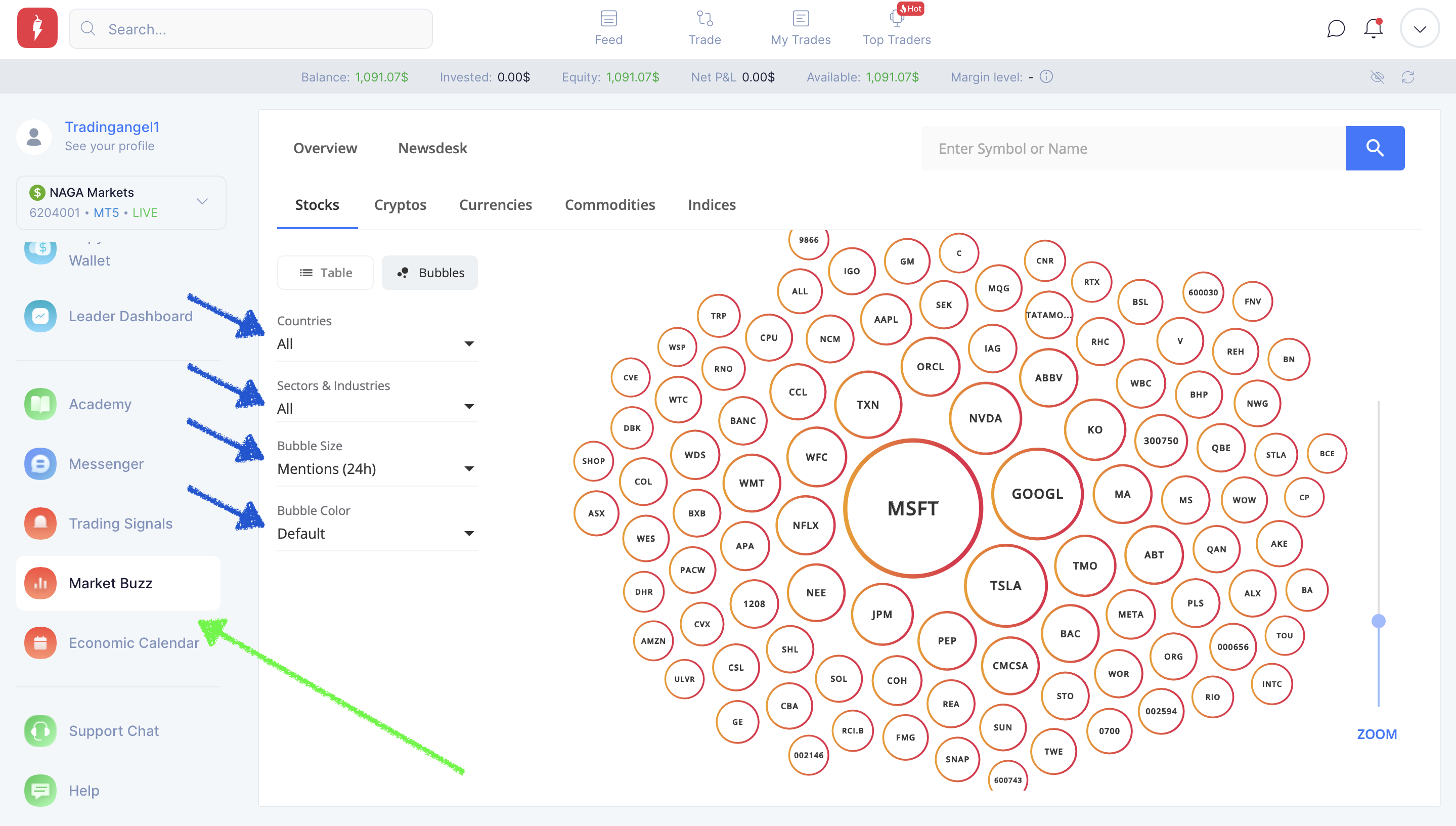
Task: Select the INTC bubble
Action: coord(1271,684)
